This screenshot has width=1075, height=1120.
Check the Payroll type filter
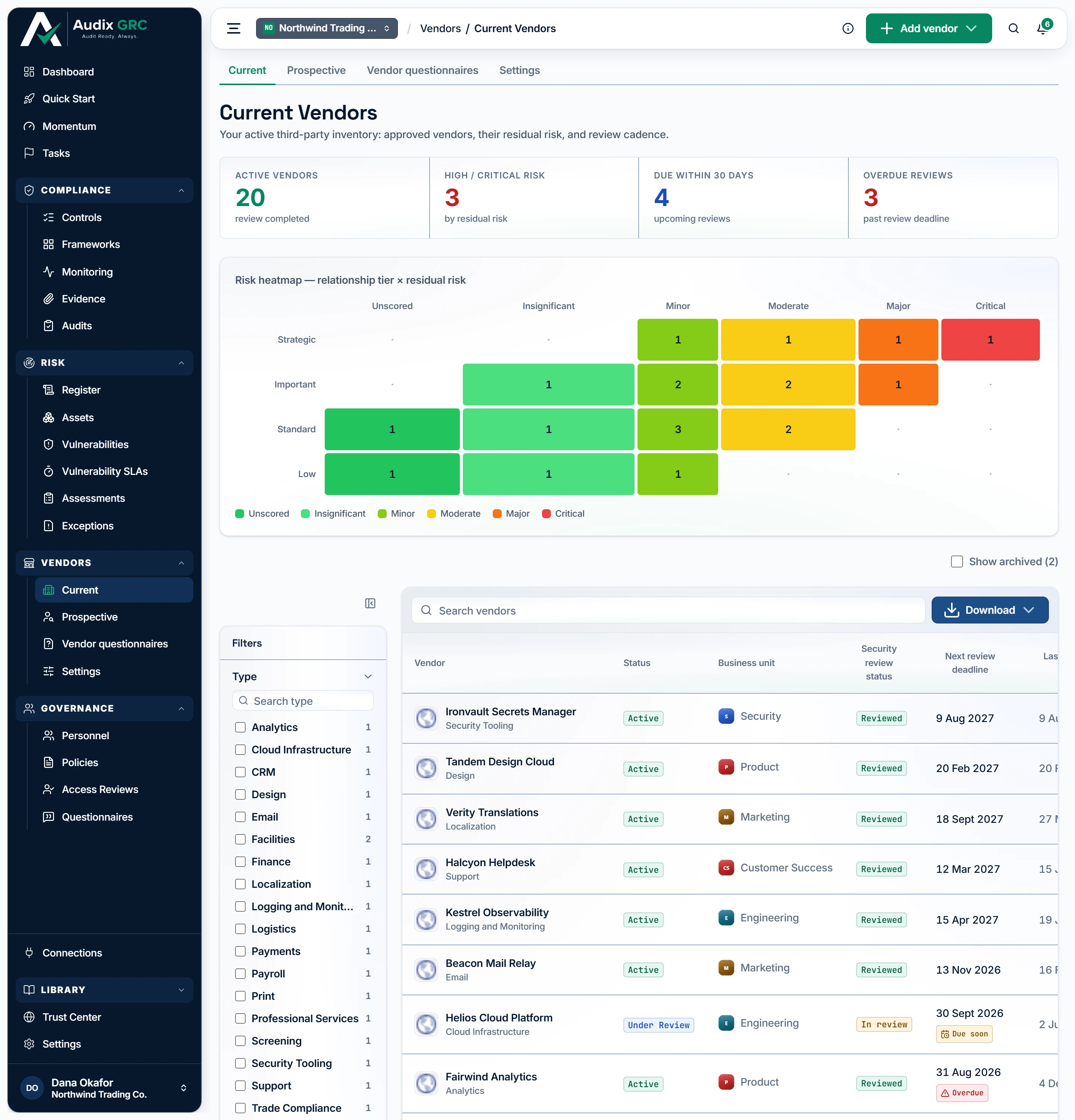click(x=240, y=974)
